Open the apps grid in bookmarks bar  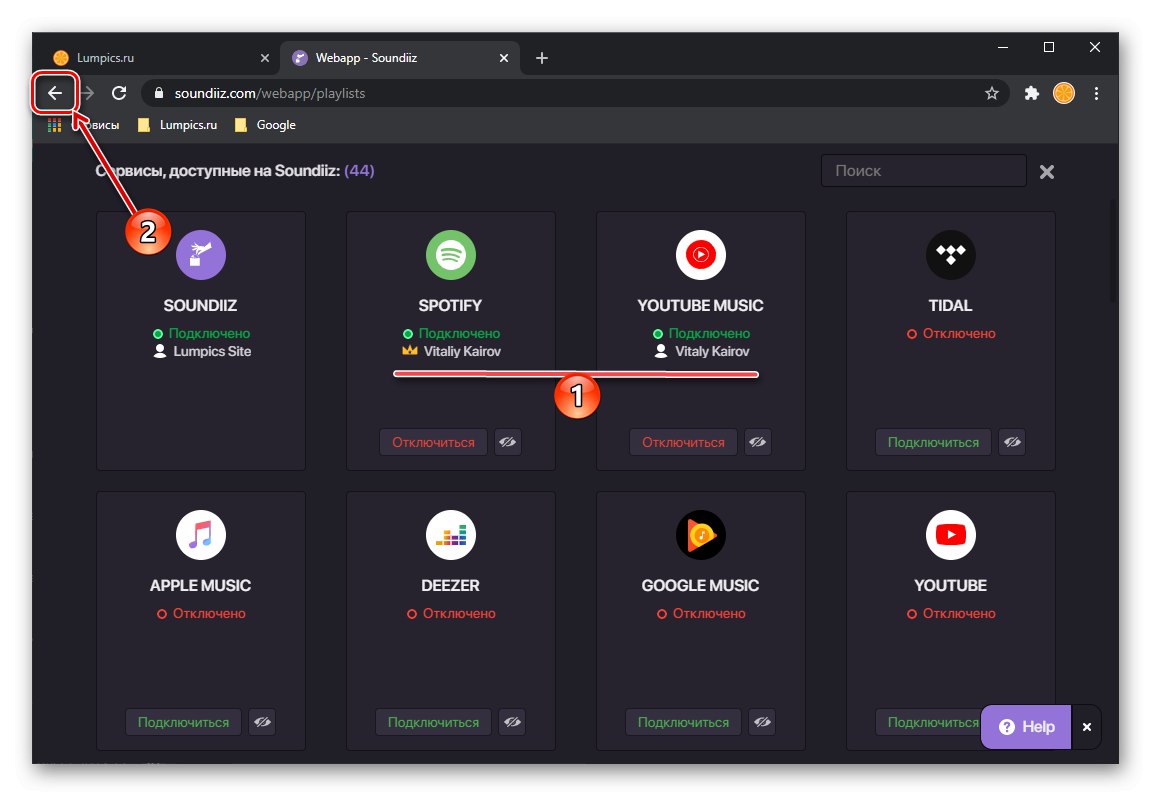54,125
